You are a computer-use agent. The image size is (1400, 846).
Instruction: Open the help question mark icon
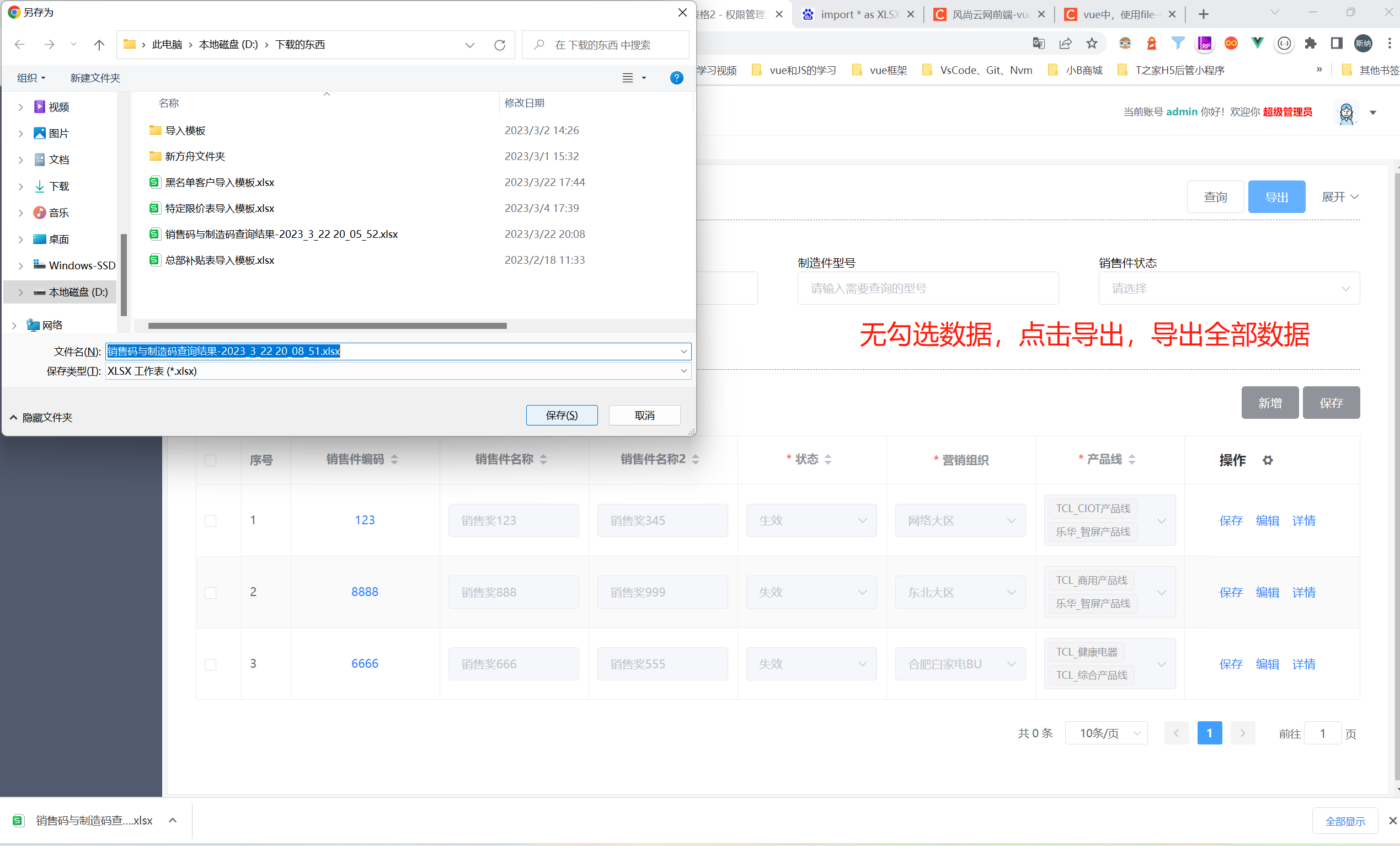coord(676,78)
